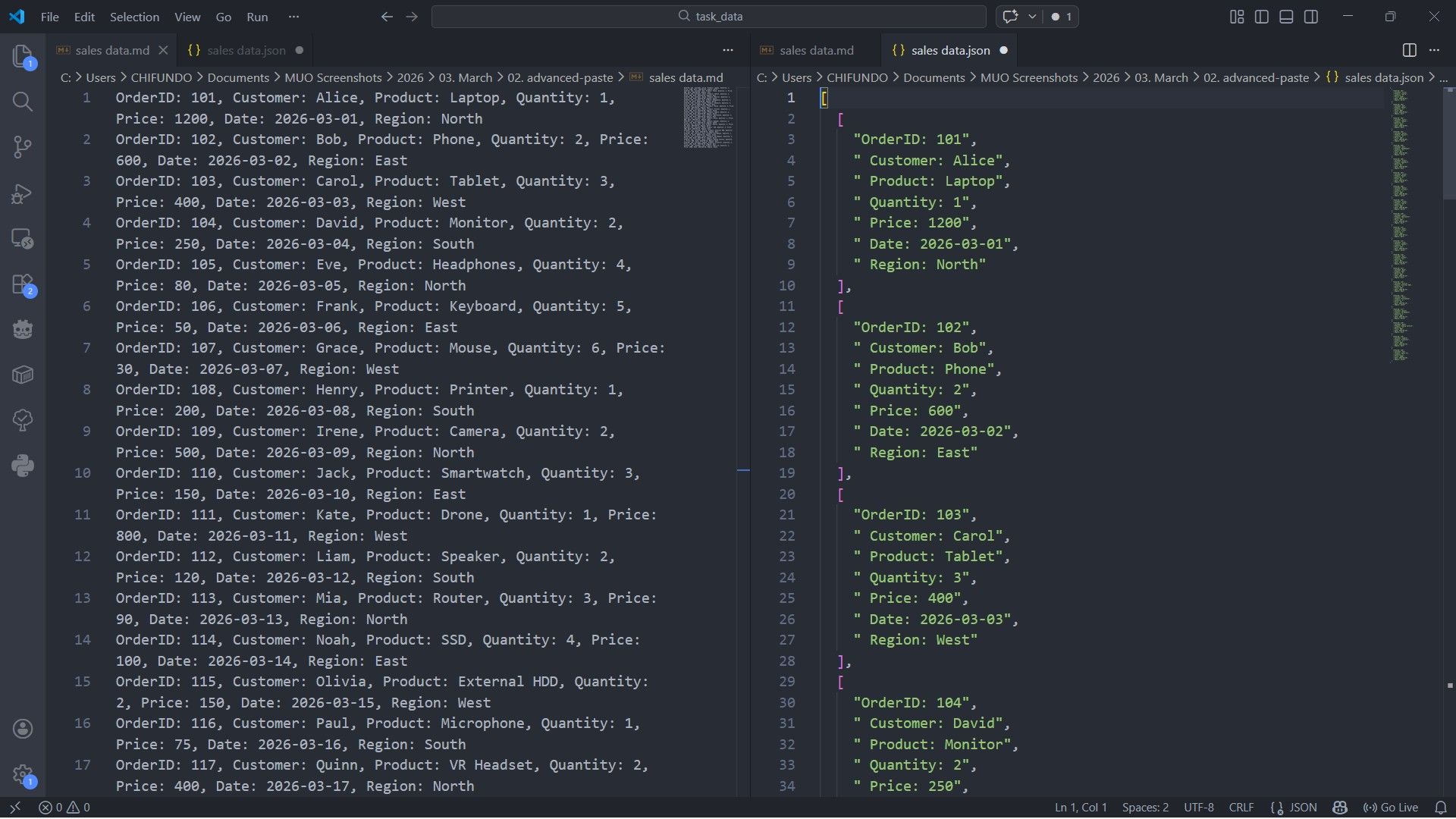Open the Extensions view
1456x819 pixels.
click(x=23, y=285)
